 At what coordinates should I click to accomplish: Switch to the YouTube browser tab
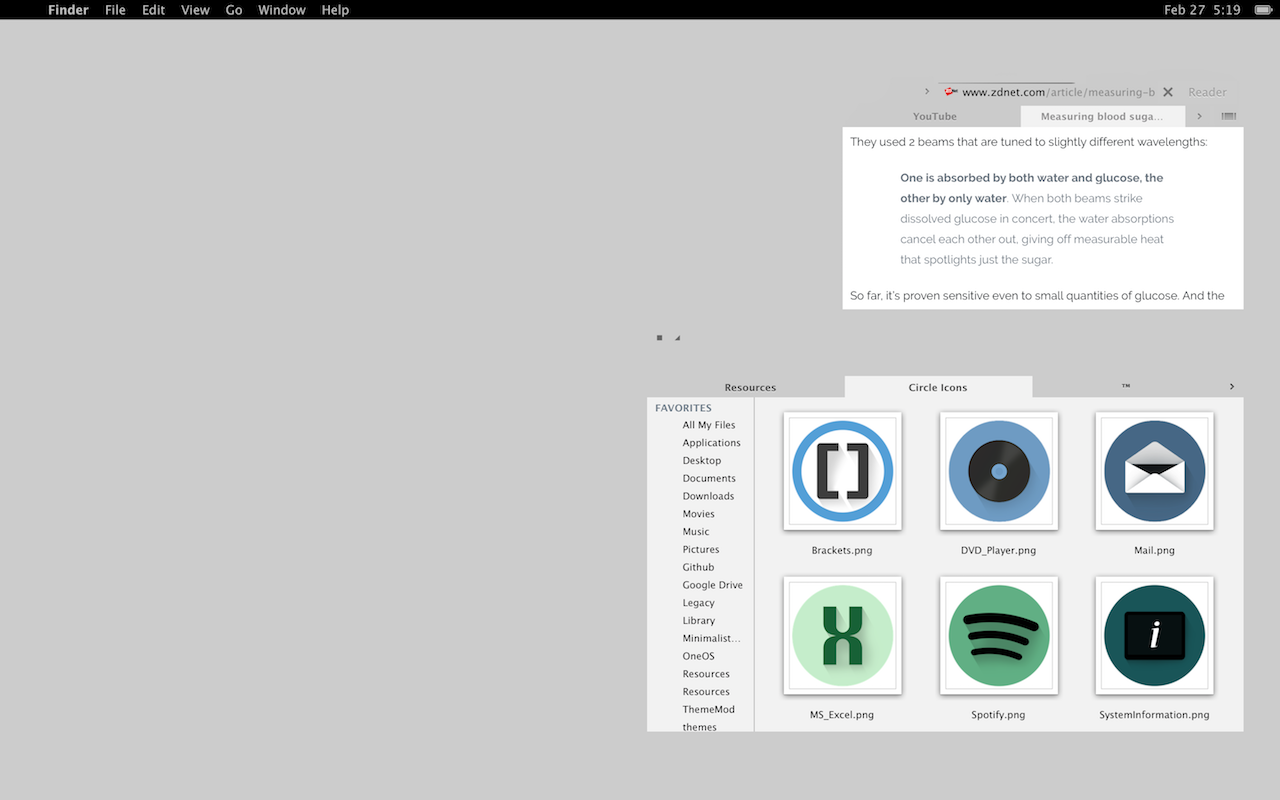[935, 117]
